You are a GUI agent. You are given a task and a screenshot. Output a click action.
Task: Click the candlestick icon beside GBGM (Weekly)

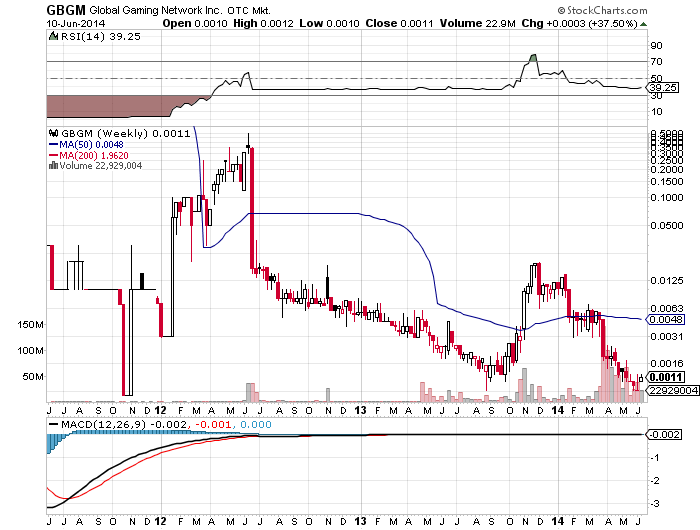(x=54, y=133)
